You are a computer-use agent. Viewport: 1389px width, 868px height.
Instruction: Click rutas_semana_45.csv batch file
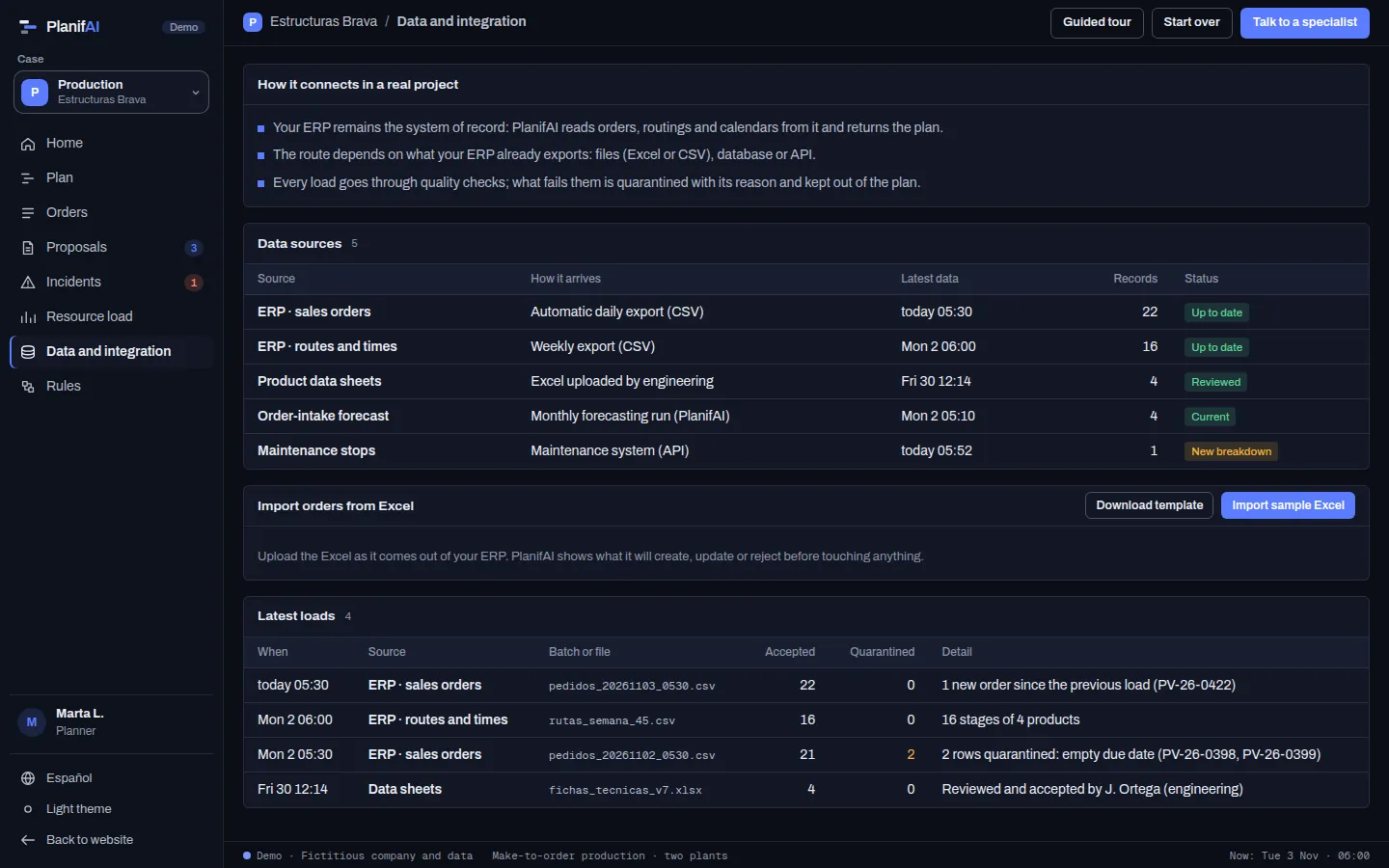coord(612,720)
